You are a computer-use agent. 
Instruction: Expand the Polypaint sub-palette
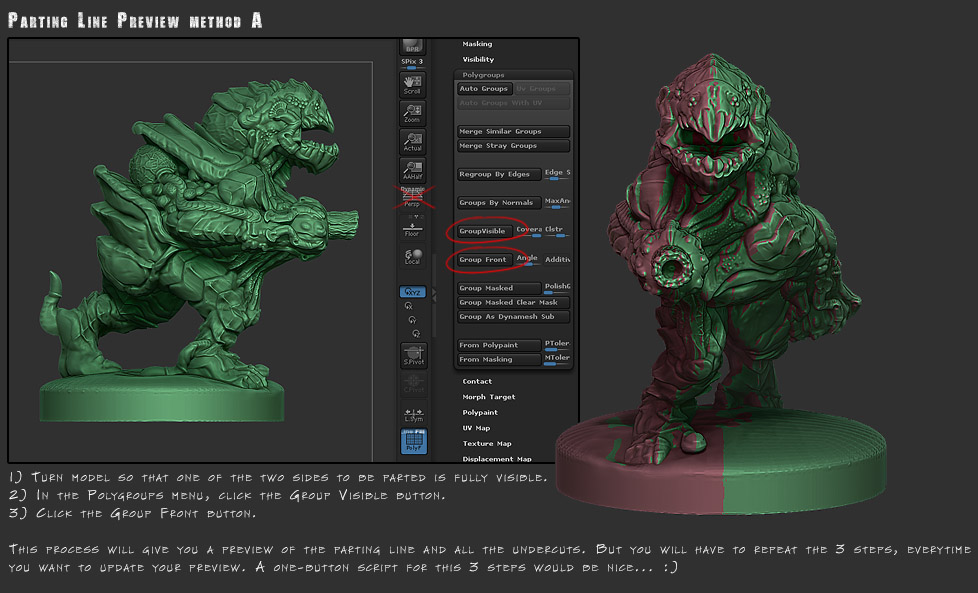(480, 412)
